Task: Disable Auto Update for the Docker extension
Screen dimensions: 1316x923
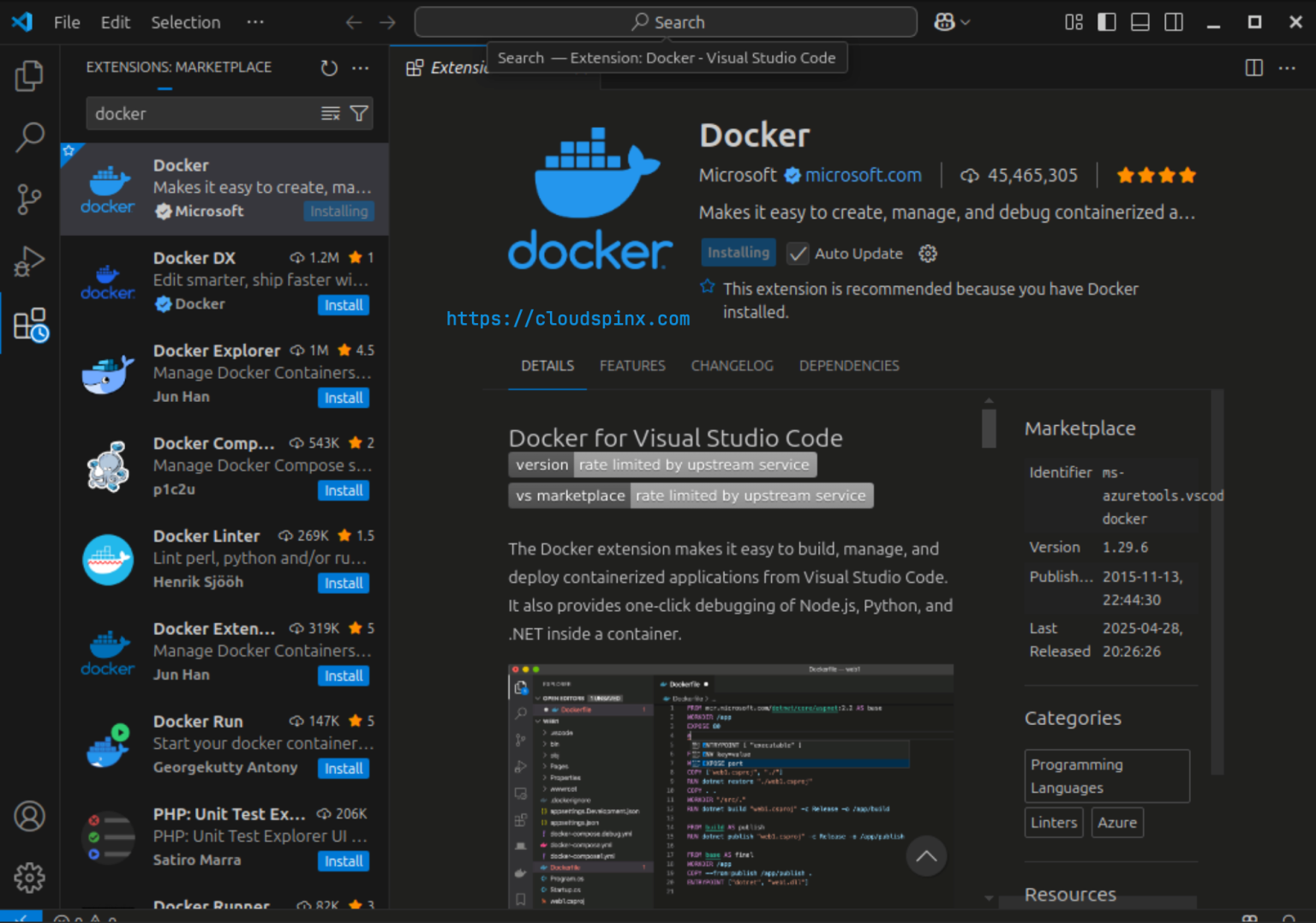Action: 797,253
